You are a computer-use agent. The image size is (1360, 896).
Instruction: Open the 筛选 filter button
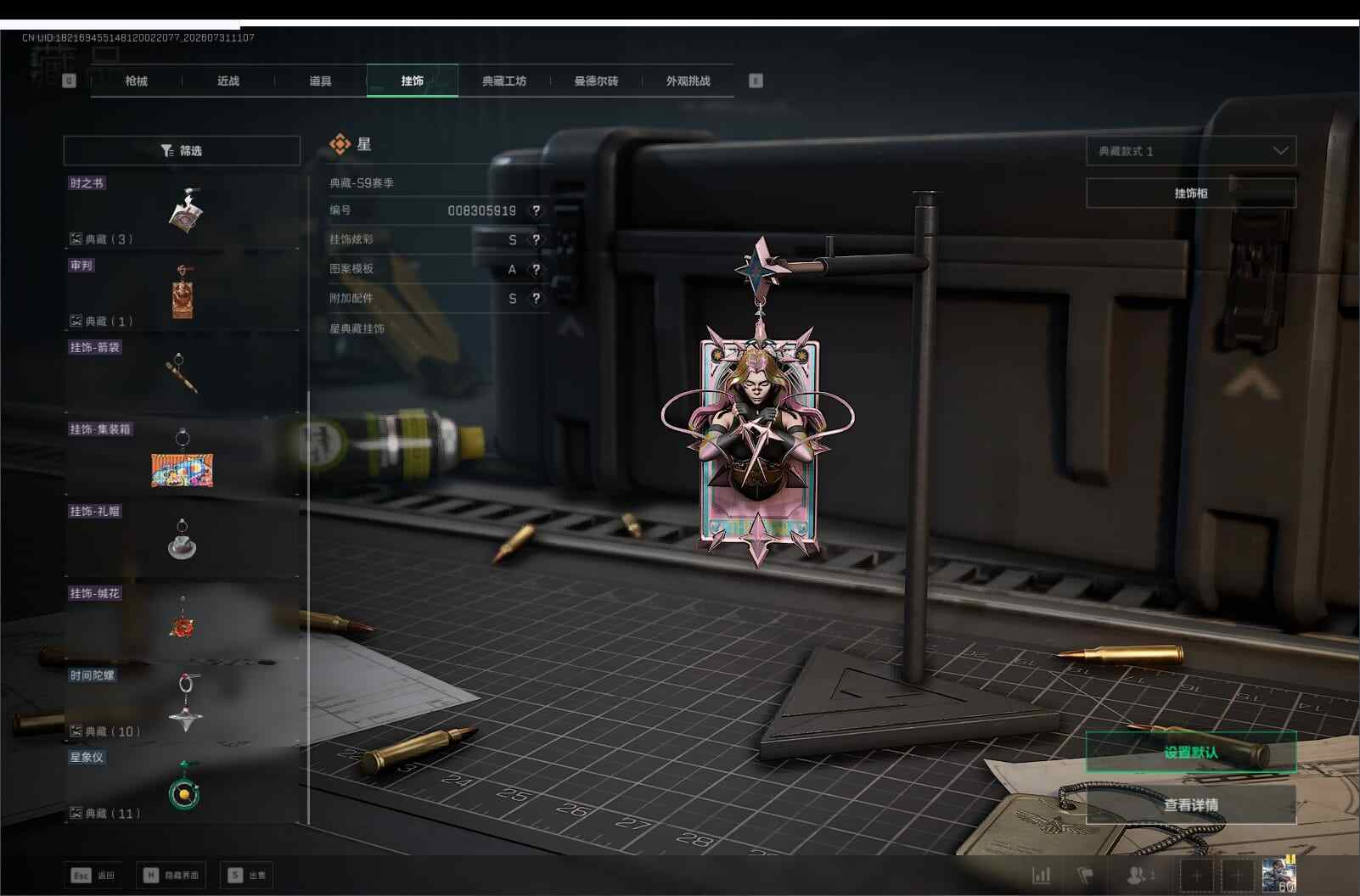point(182,150)
